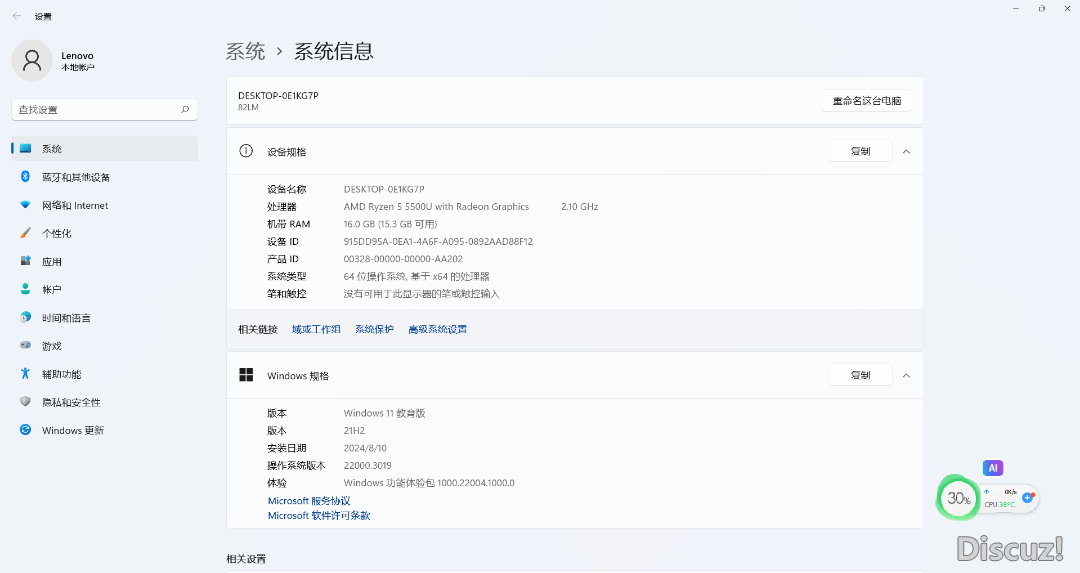The width and height of the screenshot is (1080, 573).
Task: Click 复制 button in 设备规格 header
Action: tap(860, 151)
